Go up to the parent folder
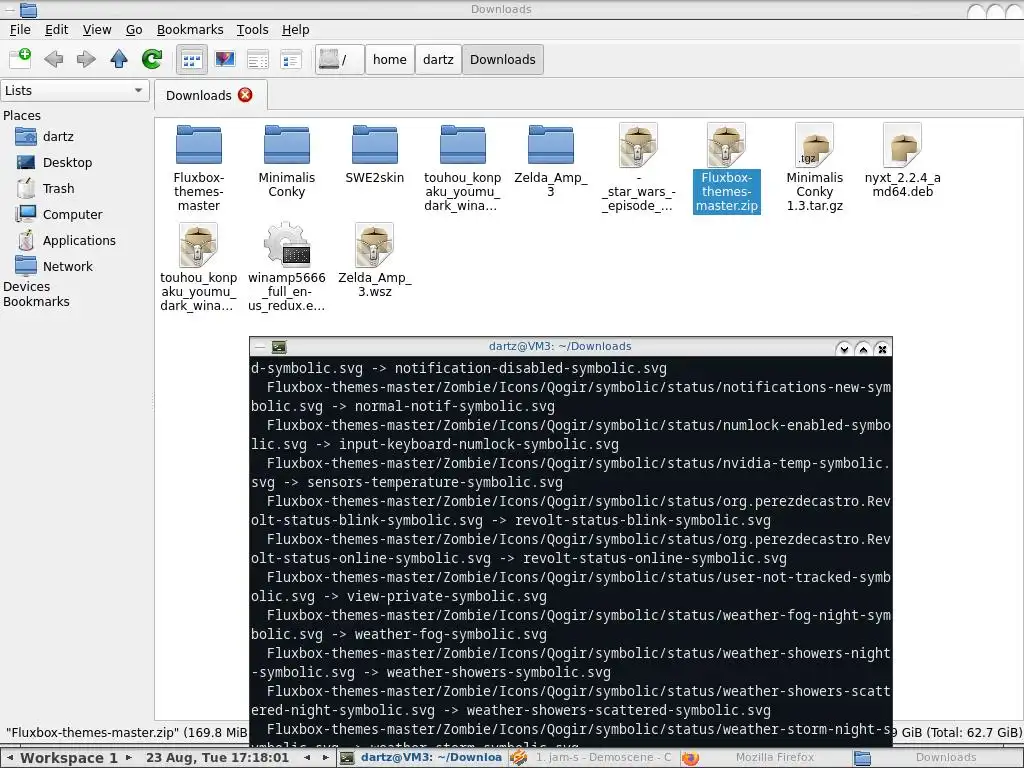 click(119, 59)
